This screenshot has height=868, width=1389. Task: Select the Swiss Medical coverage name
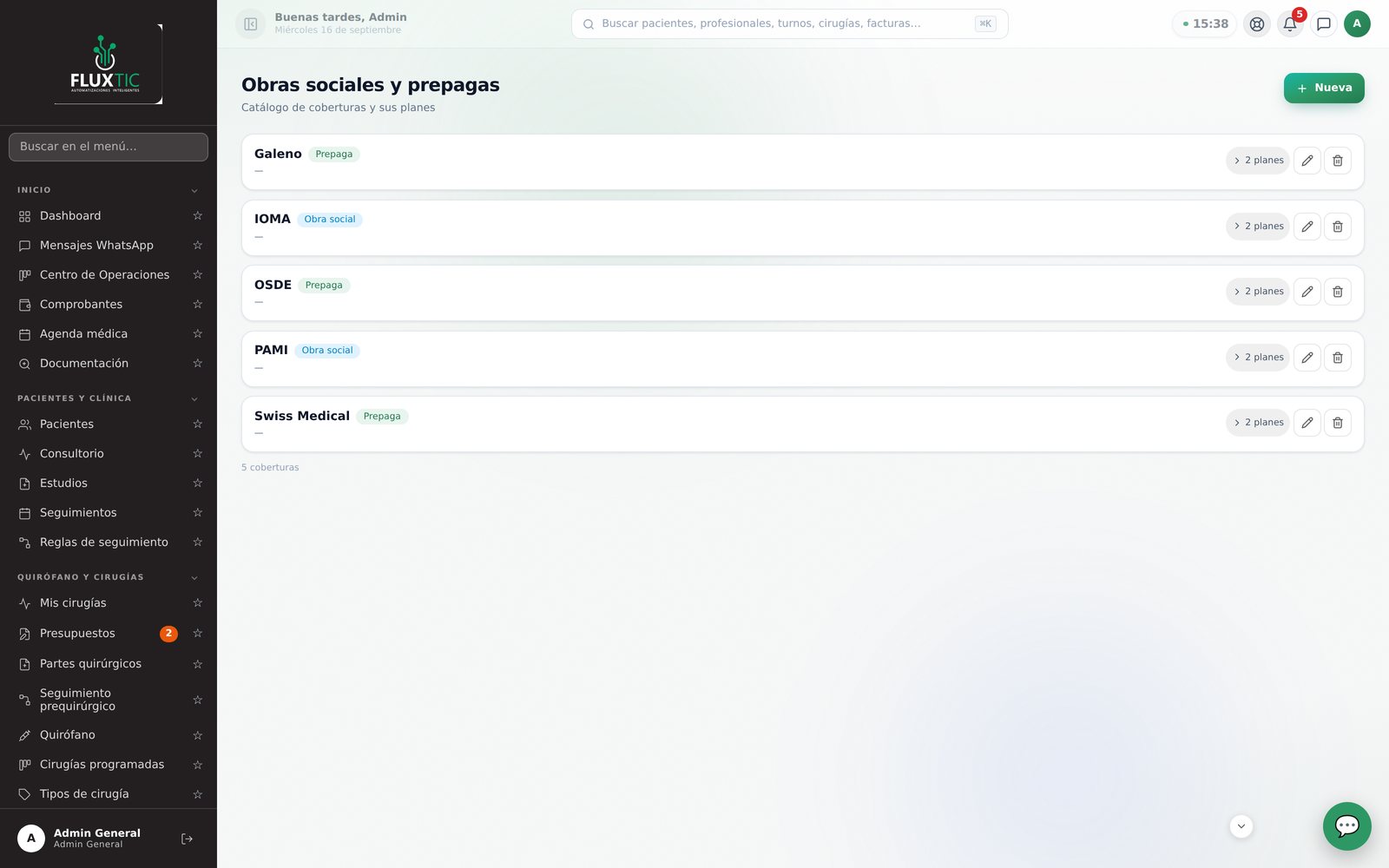click(302, 417)
